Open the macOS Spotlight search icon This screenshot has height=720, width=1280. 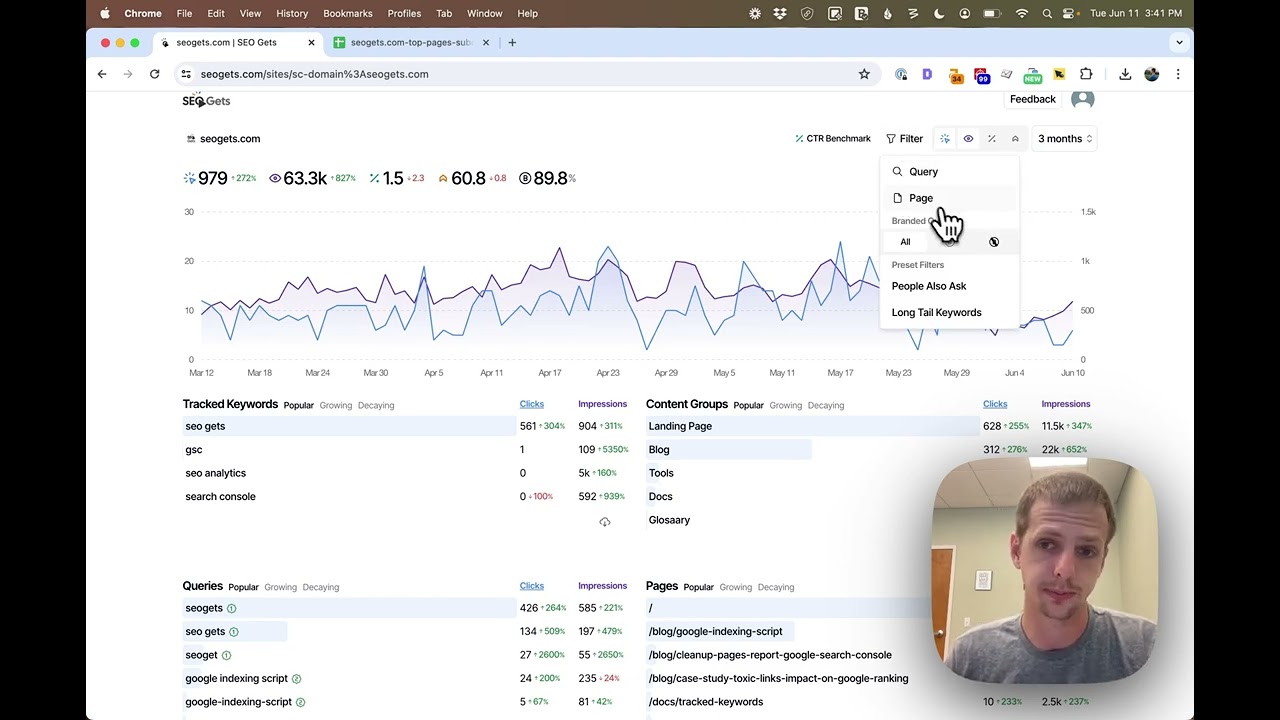(1047, 14)
